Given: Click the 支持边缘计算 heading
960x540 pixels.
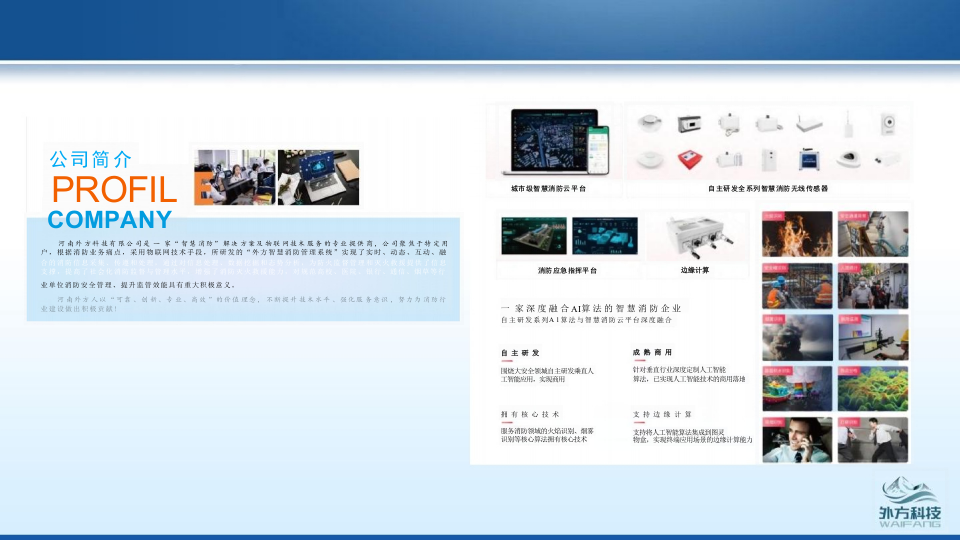Looking at the screenshot, I should click(662, 414).
